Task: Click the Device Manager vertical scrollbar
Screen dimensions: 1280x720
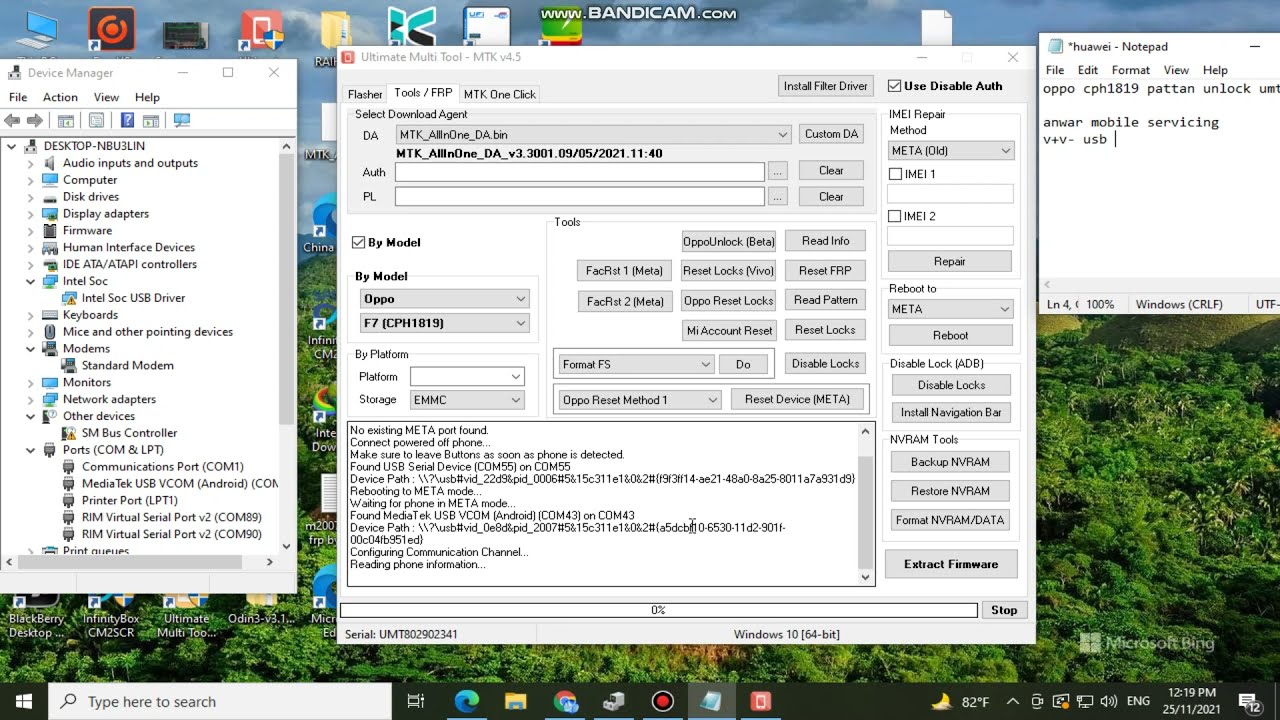Action: (287, 346)
